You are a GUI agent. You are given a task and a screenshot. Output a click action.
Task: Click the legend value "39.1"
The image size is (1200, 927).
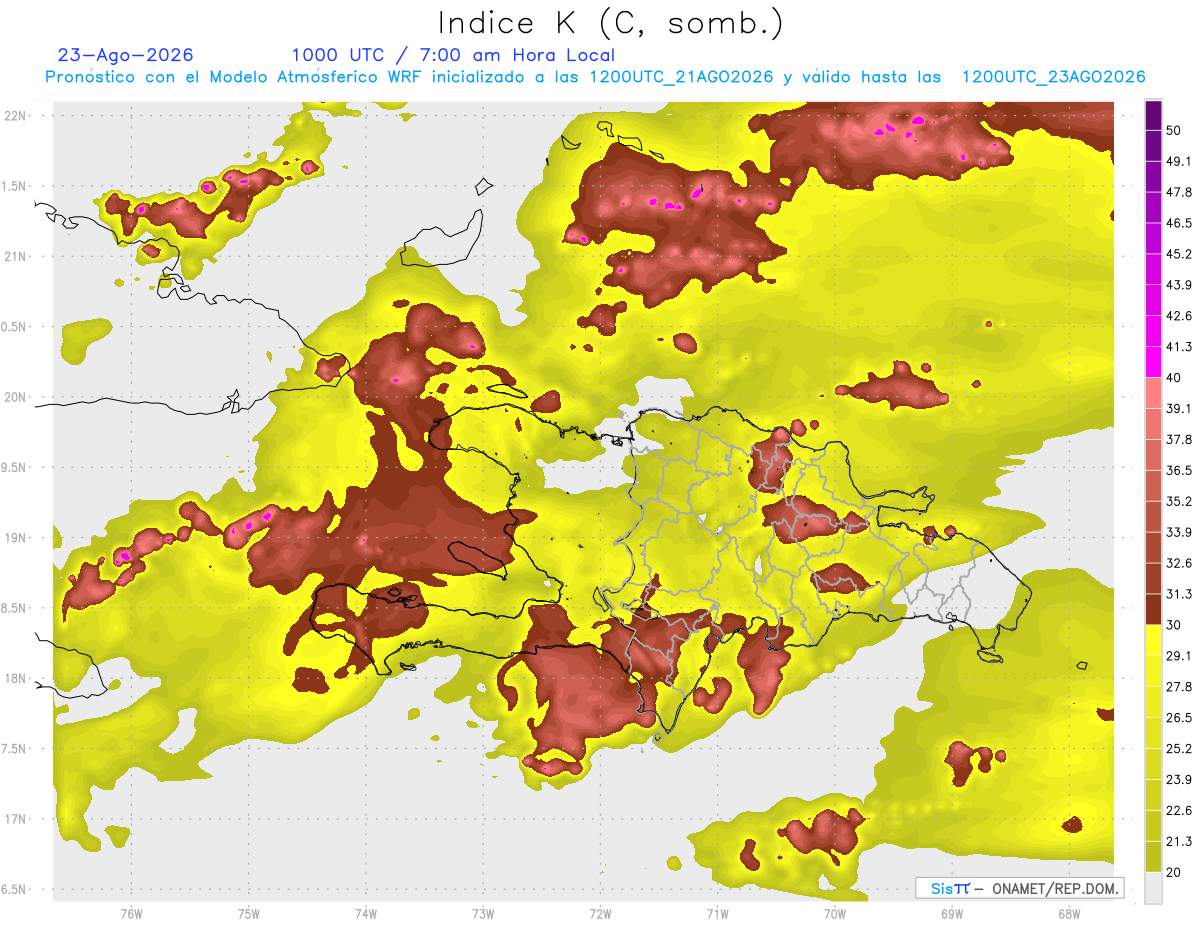[x=1179, y=409]
